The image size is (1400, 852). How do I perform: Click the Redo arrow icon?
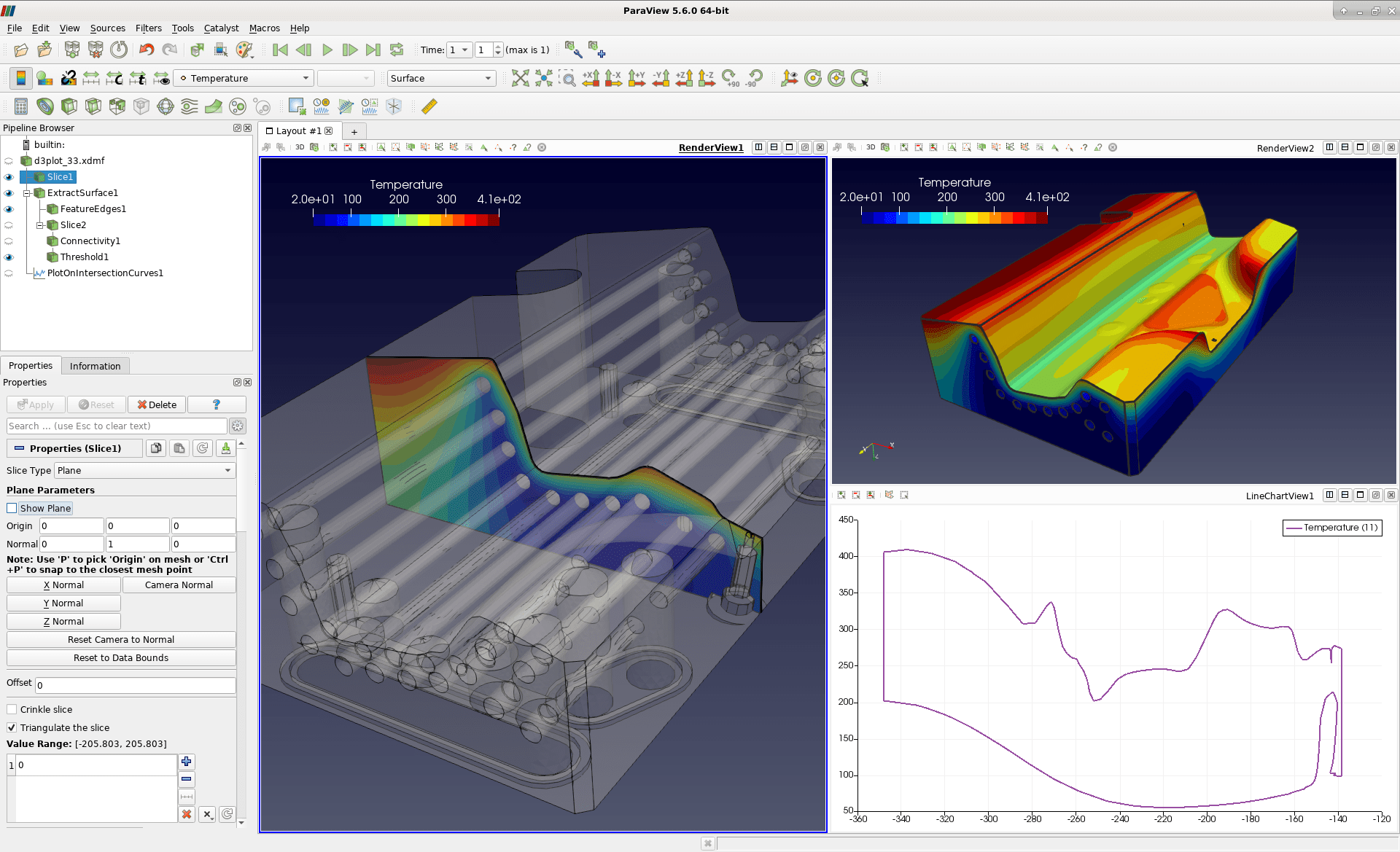(170, 50)
